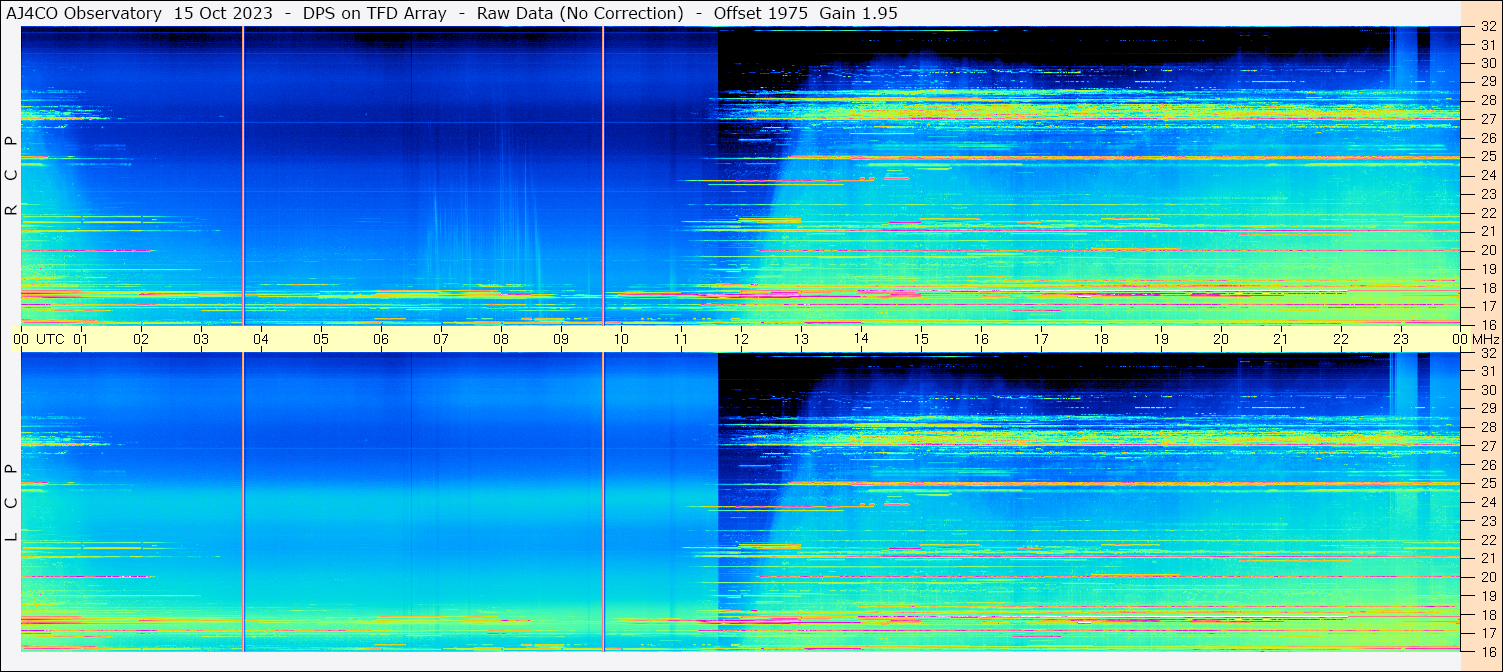Click the 15 Oct 2023 date in the header

coord(221,13)
